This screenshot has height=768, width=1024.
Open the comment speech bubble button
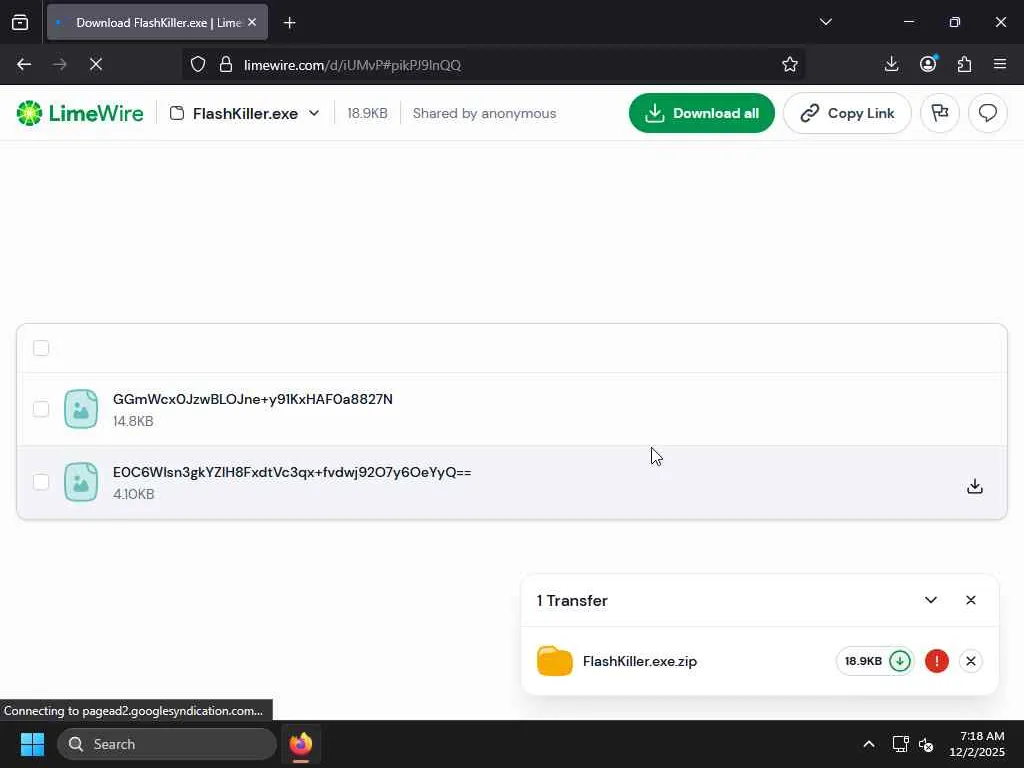987,113
